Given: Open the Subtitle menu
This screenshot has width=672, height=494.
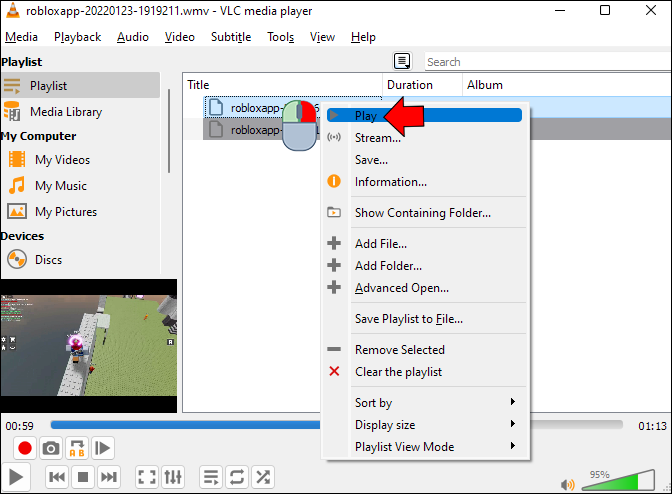Looking at the screenshot, I should (x=231, y=37).
